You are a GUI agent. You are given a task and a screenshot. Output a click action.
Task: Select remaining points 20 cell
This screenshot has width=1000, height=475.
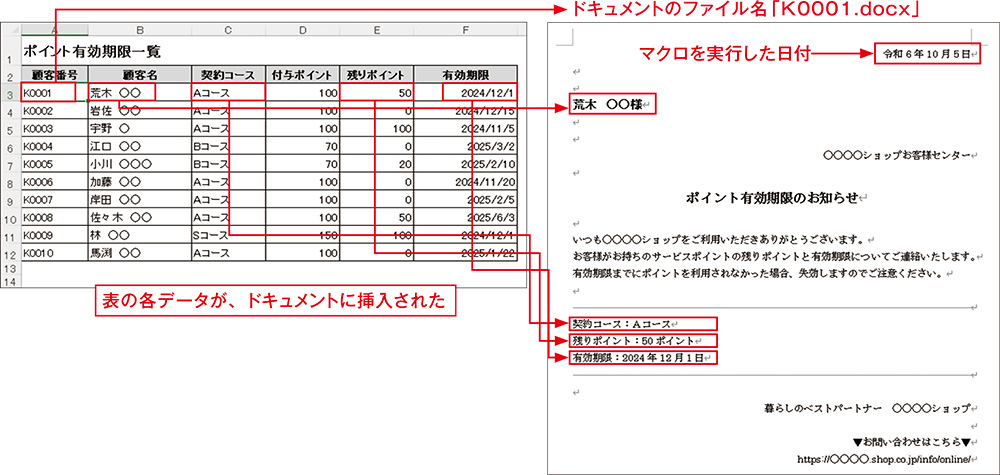(x=377, y=164)
